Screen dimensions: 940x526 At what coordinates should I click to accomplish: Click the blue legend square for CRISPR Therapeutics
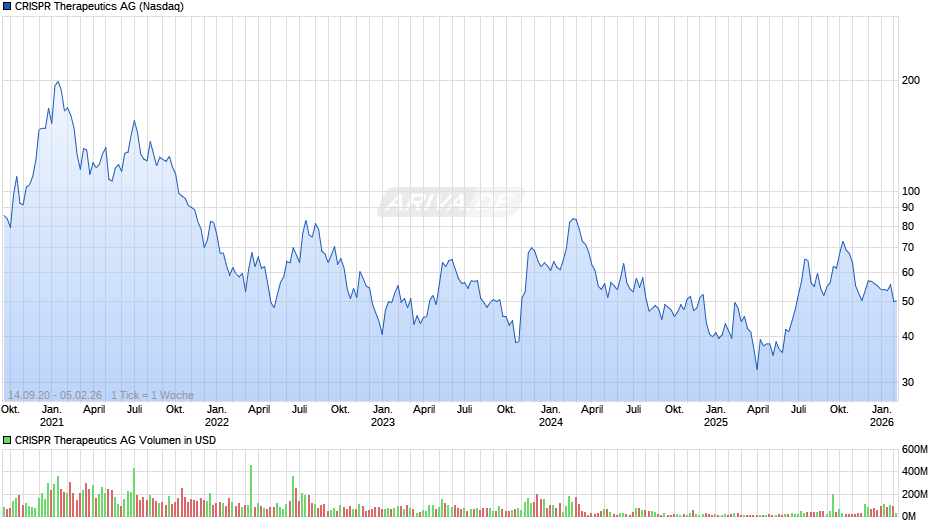pos(7,7)
